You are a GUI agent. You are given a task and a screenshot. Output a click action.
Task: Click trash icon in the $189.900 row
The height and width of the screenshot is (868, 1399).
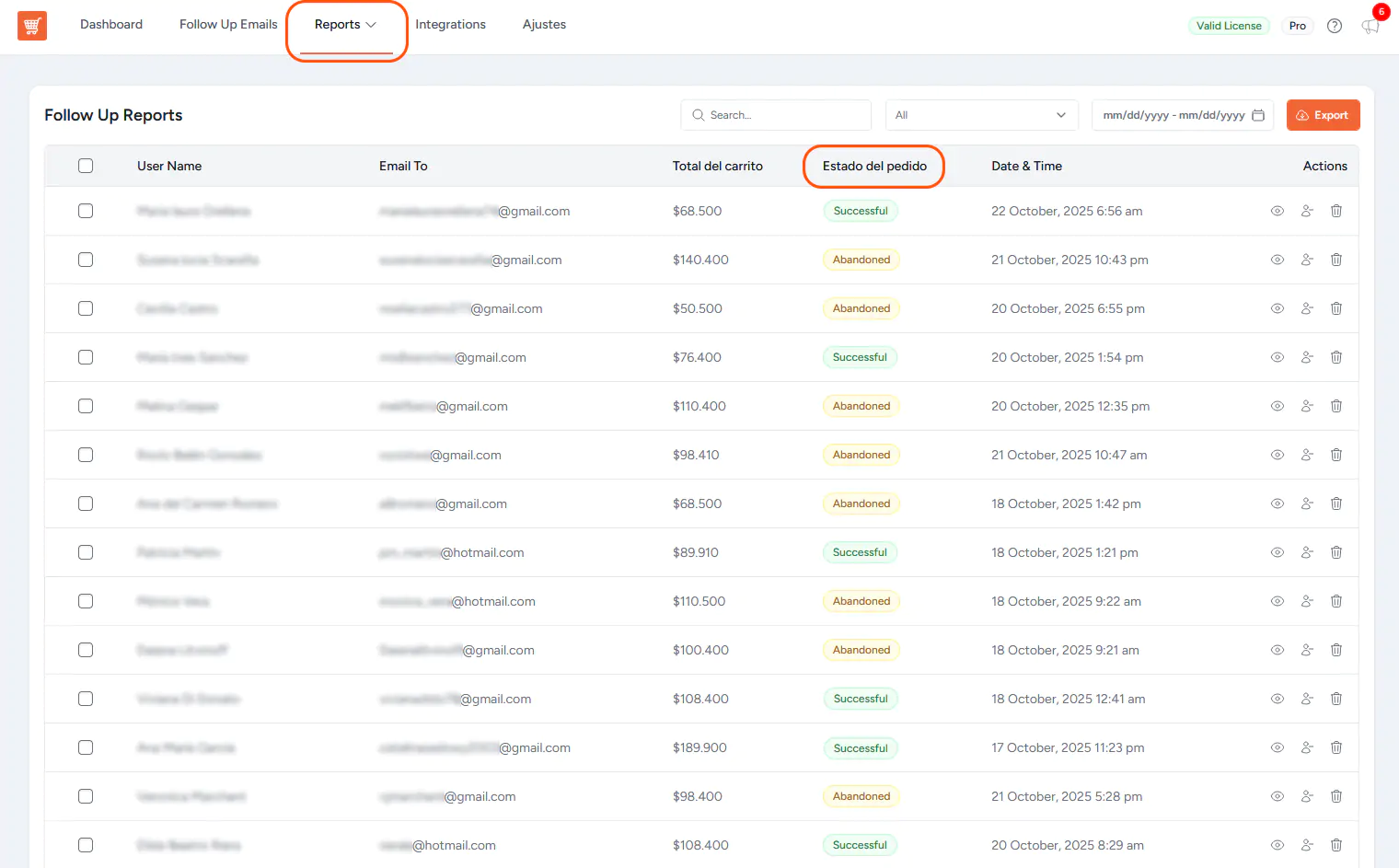[1335, 747]
